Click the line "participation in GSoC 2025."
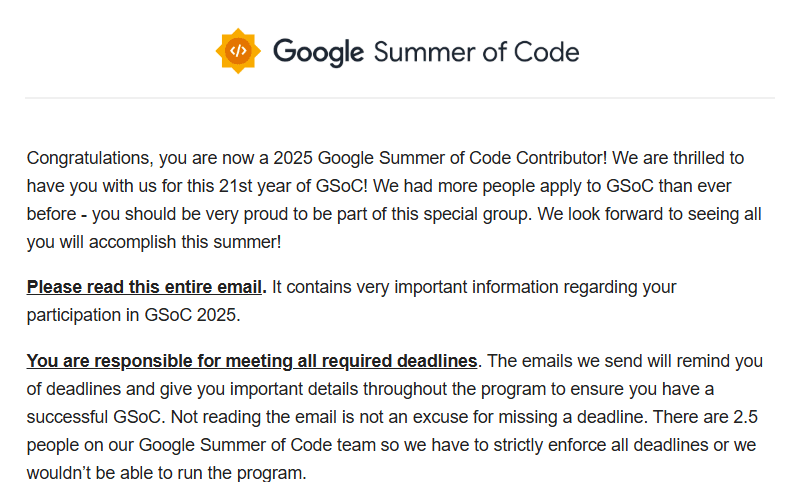The height and width of the screenshot is (482, 797). (x=133, y=315)
